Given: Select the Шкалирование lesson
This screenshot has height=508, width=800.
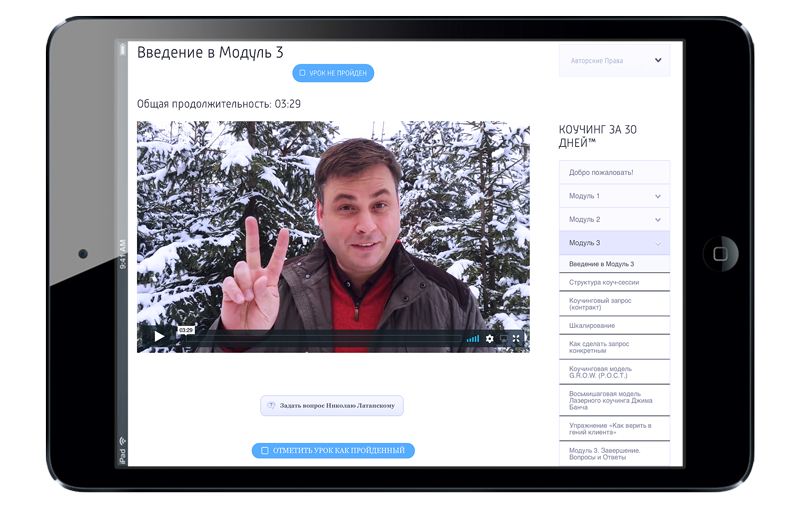Looking at the screenshot, I should tap(592, 325).
